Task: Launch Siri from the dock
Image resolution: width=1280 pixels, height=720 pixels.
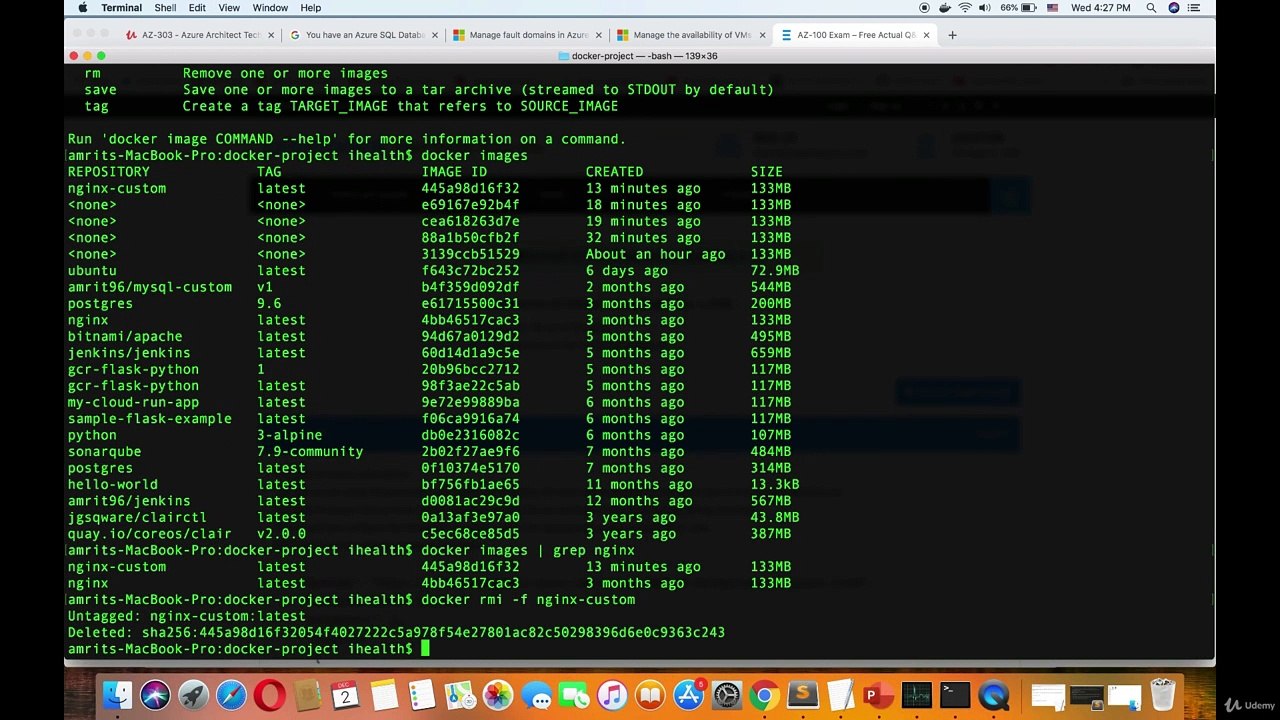Action: tap(155, 695)
